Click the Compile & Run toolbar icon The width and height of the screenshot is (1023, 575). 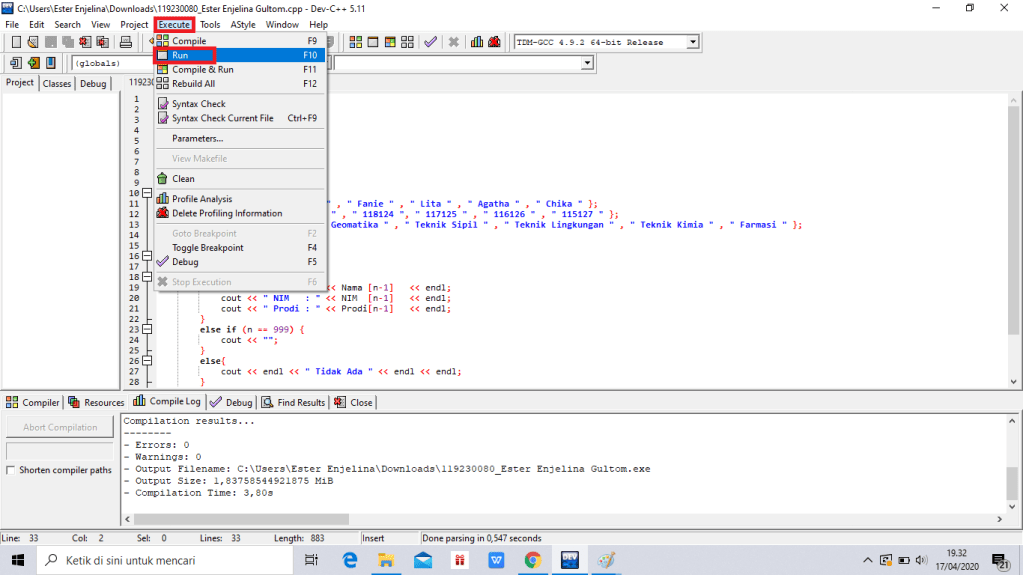pos(388,42)
